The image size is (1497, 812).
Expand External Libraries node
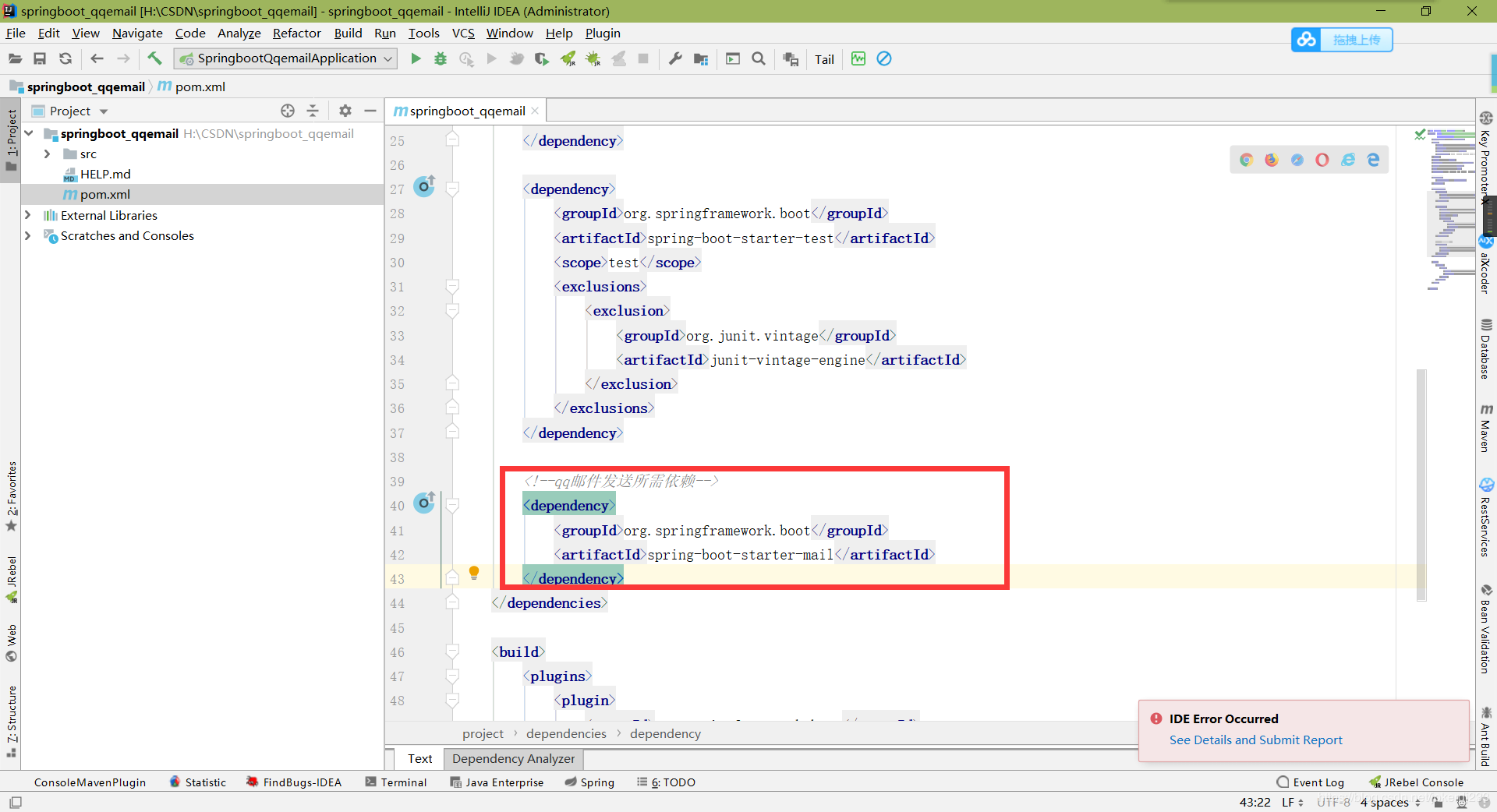pyautogui.click(x=27, y=215)
